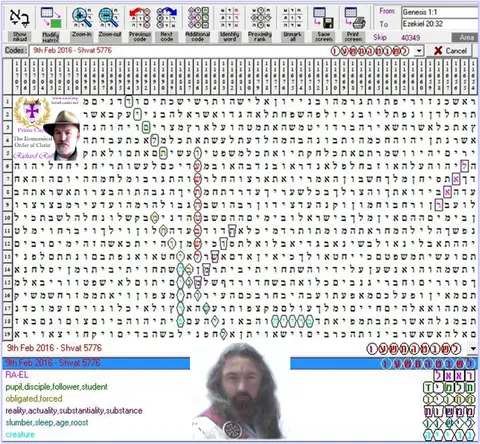This screenshot has width=480, height=444.
Task: Open the Modify matrix tool
Action: click(51, 24)
